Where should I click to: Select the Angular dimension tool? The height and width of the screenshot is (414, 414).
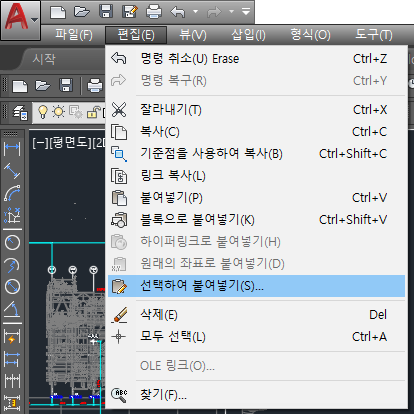(x=12, y=309)
